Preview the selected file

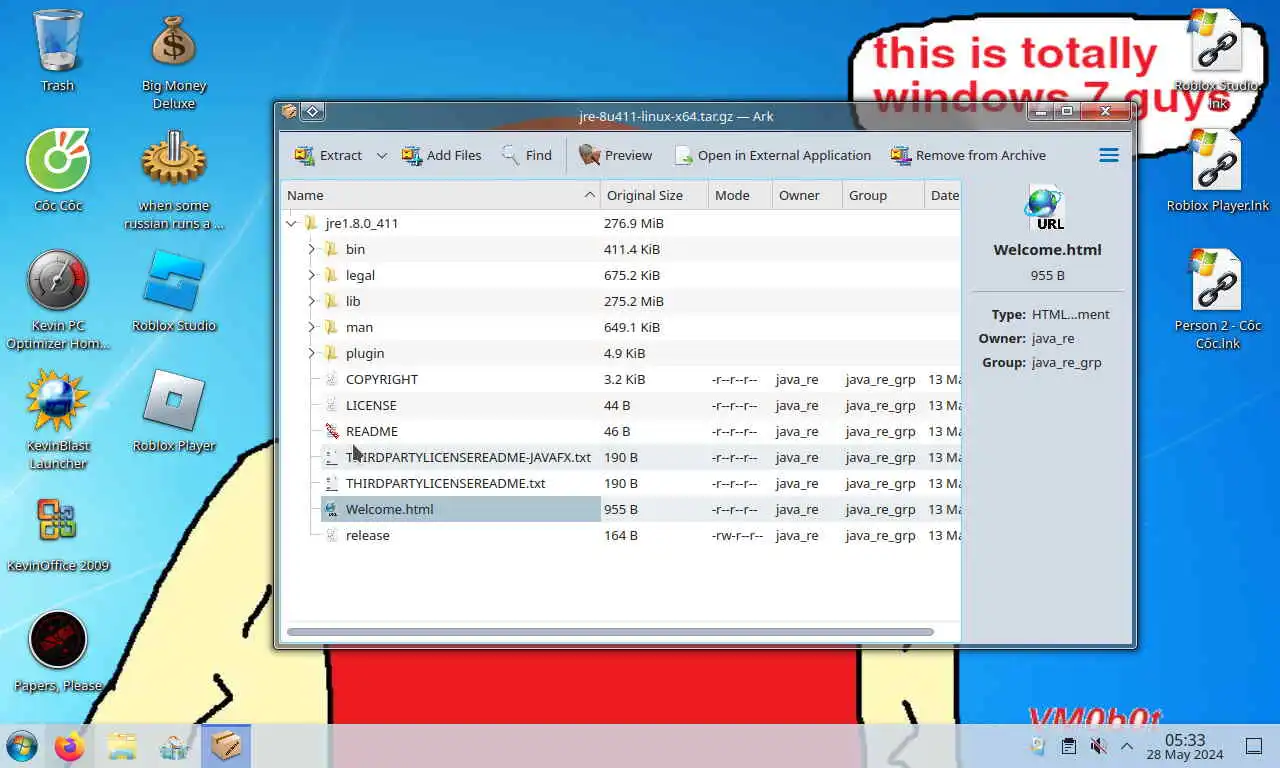pos(615,155)
